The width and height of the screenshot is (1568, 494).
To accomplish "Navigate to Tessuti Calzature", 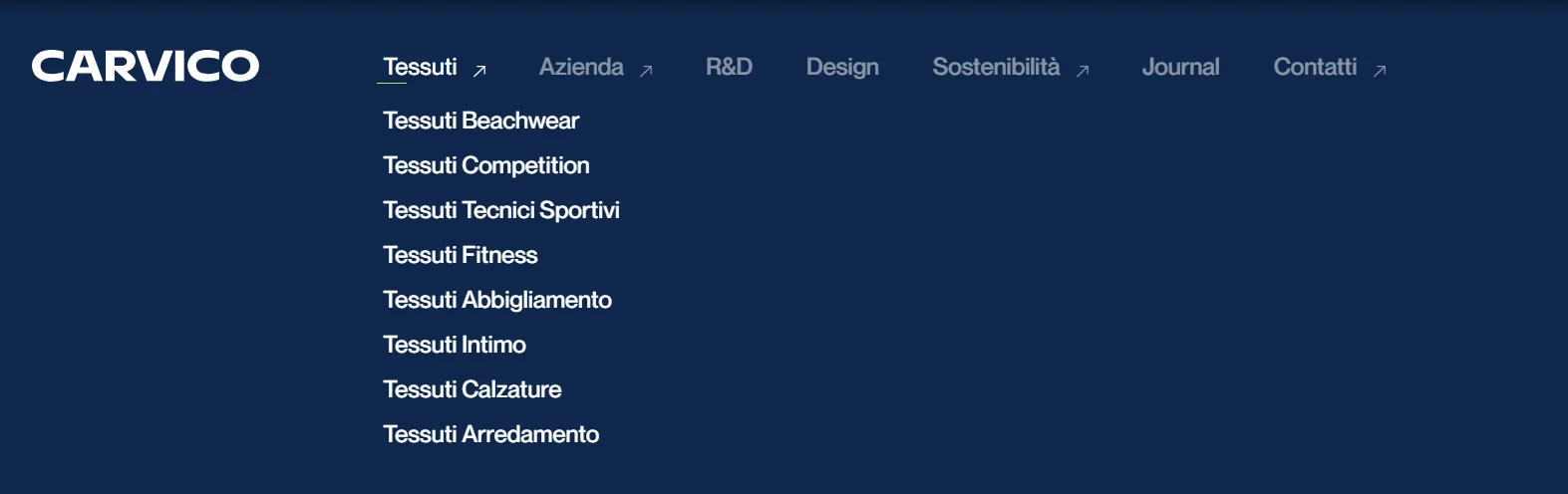I will tap(471, 389).
